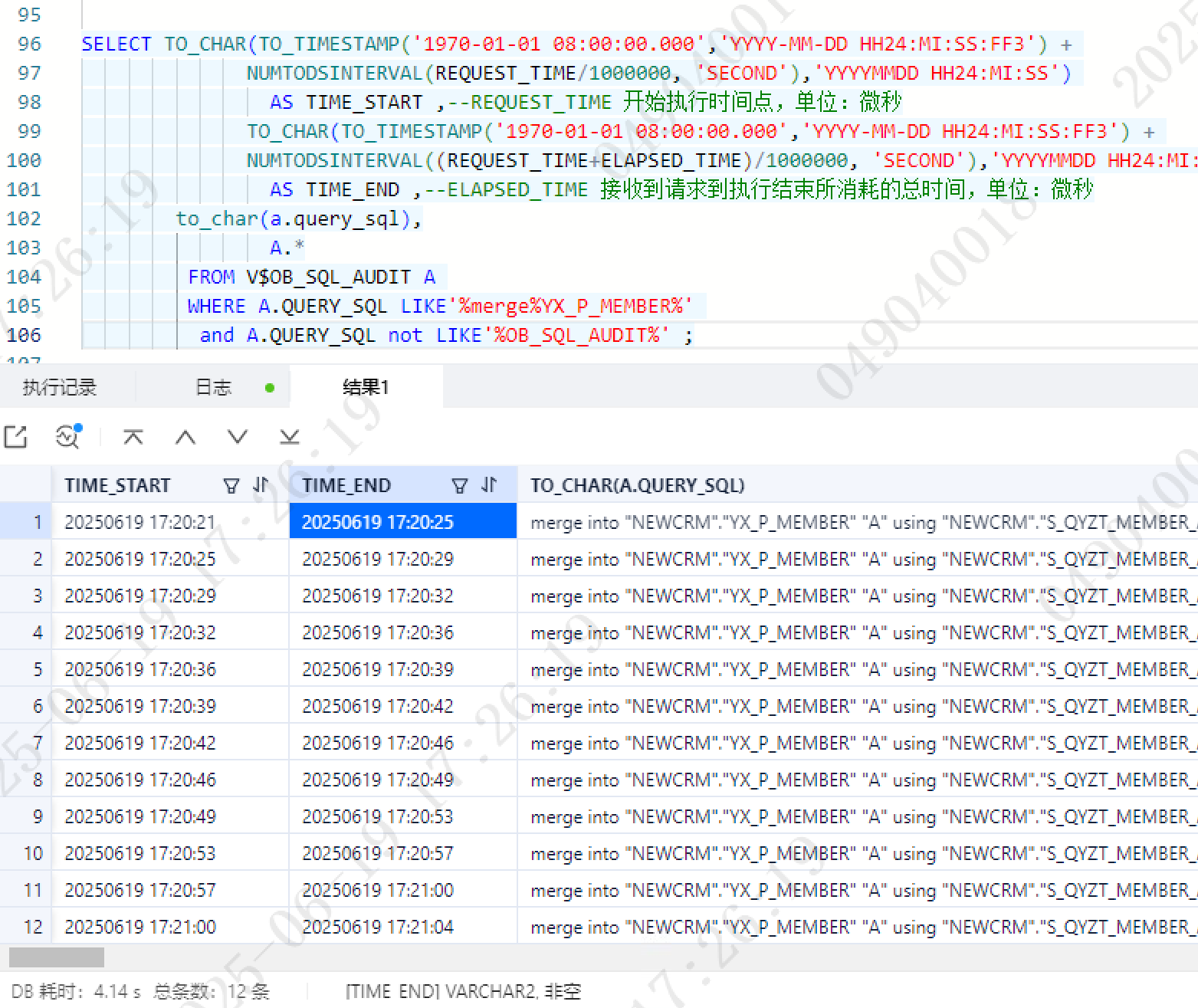Place cursor in FROM V$OB_SQL_AUDIT A line
Viewport: 1198px width, 1008px height.
click(x=311, y=277)
